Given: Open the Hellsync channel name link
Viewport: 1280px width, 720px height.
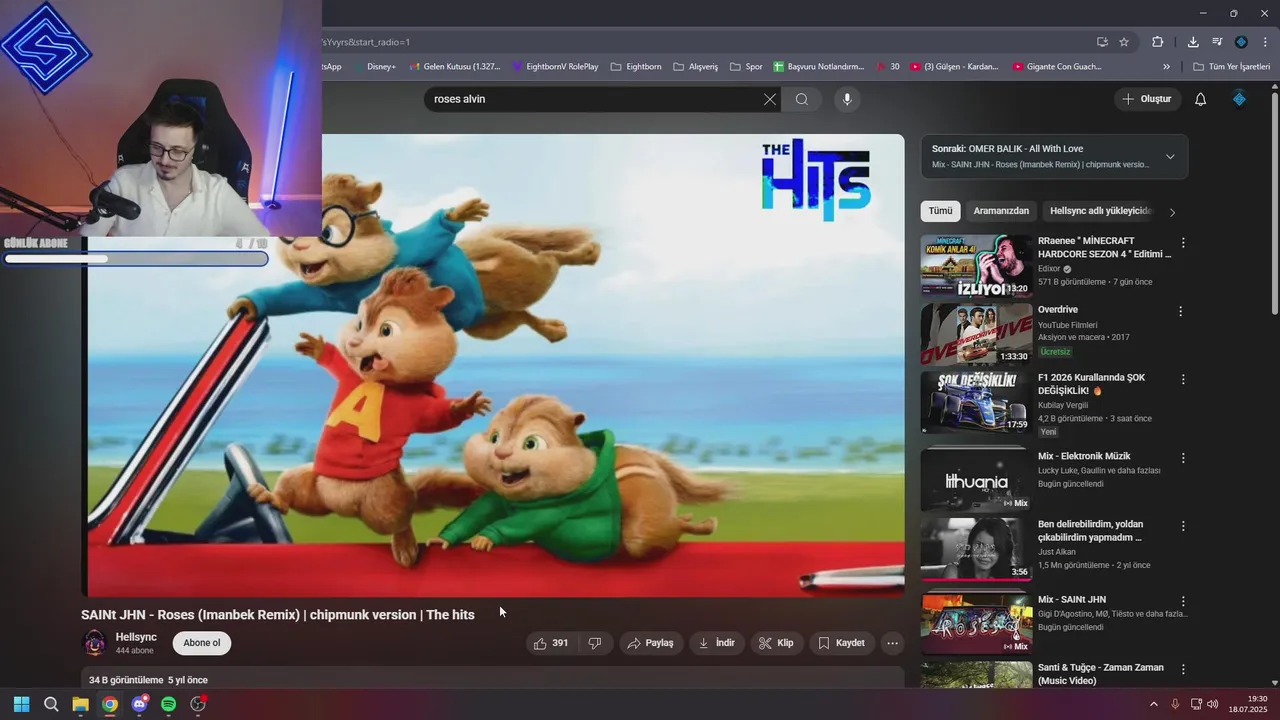Looking at the screenshot, I should point(136,637).
